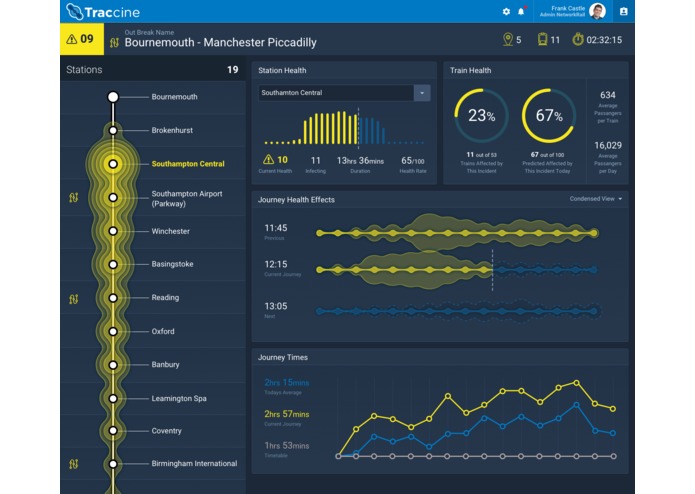The height and width of the screenshot is (494, 695).
Task: Select Southampton Central station row
Action: coord(153,164)
